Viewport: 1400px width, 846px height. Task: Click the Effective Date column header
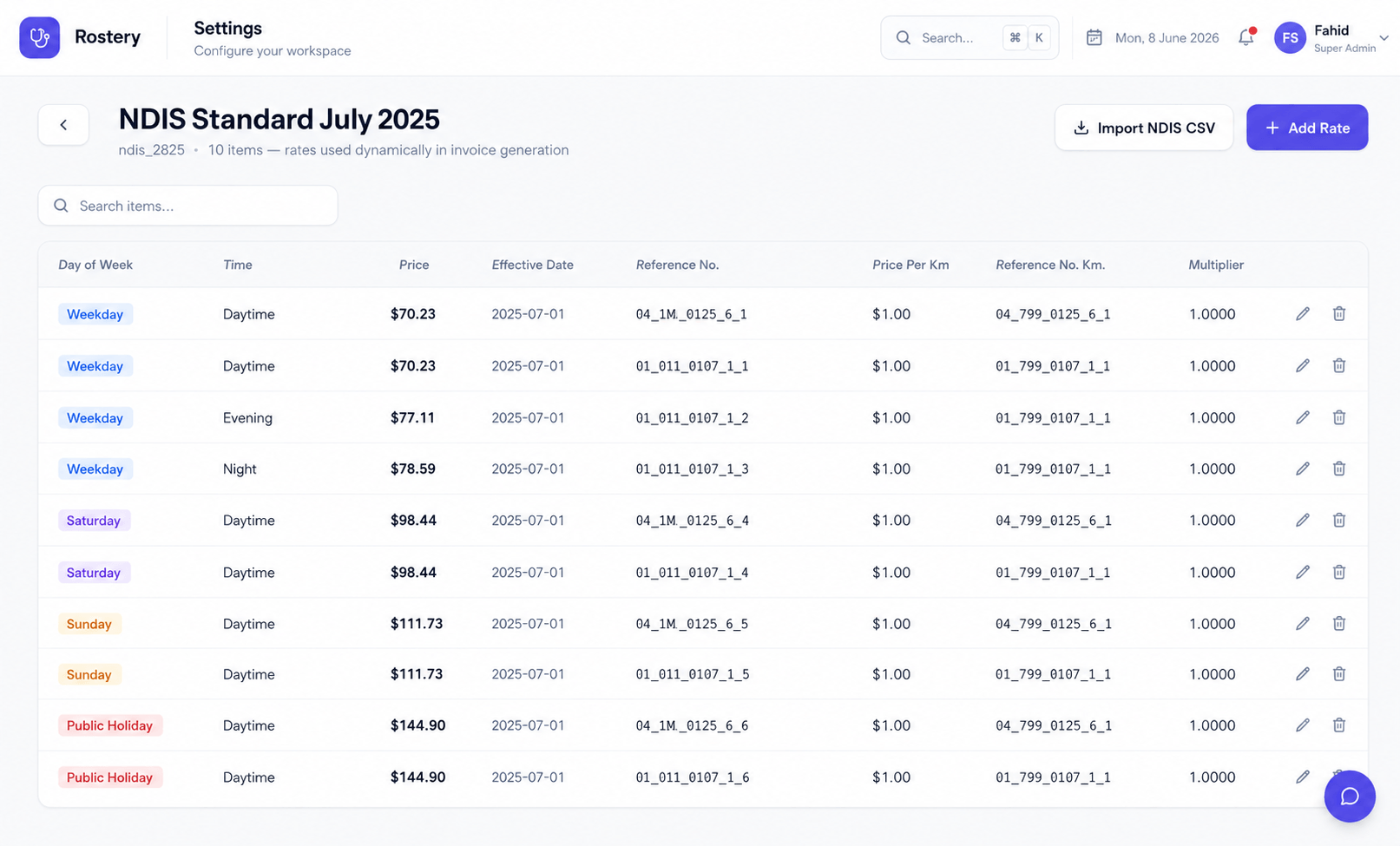coord(532,265)
